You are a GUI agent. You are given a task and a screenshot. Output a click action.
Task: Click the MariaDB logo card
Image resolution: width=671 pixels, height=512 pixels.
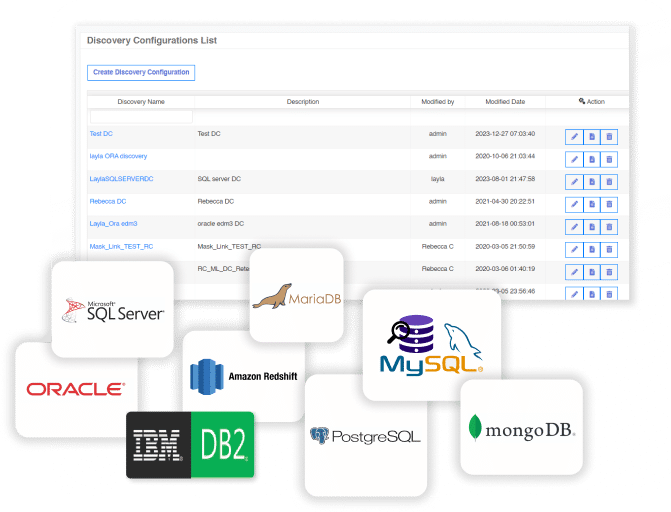click(297, 295)
